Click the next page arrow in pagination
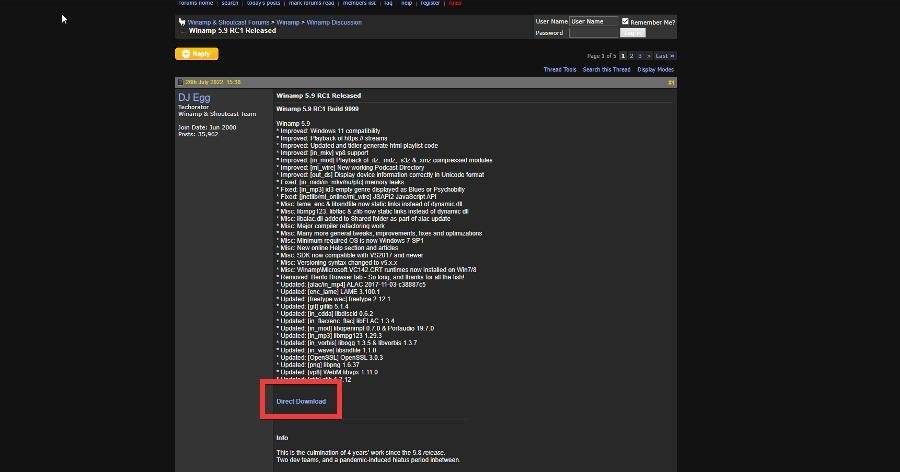900x472 pixels. [649, 56]
